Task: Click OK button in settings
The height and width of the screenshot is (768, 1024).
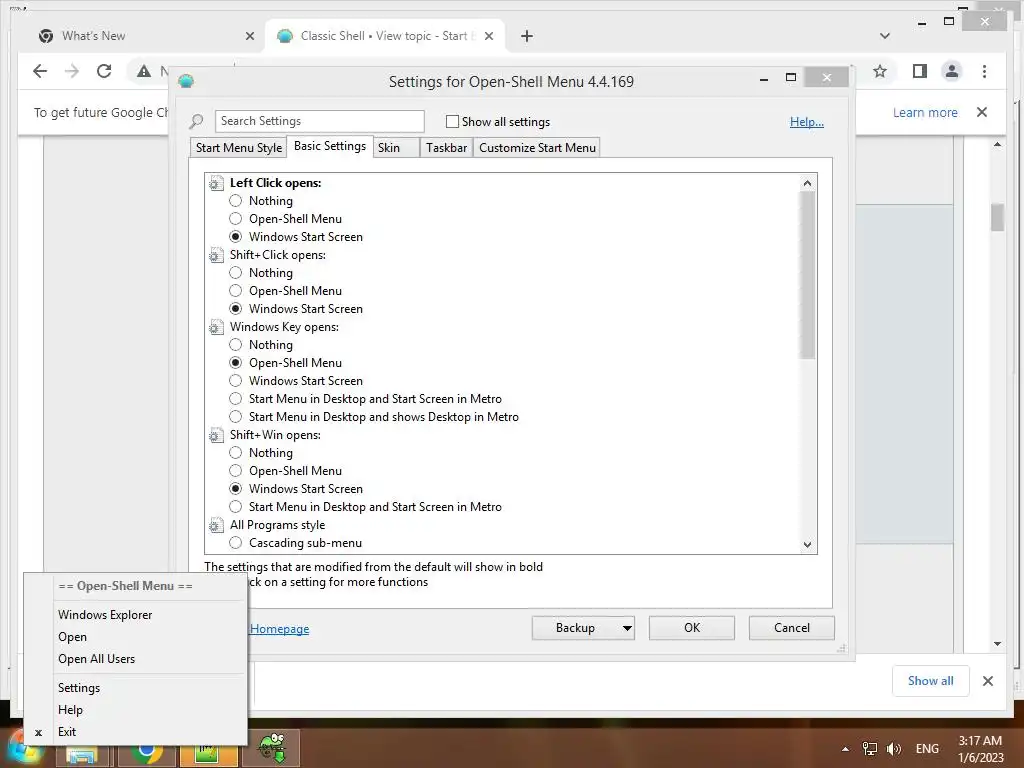Action: click(692, 628)
